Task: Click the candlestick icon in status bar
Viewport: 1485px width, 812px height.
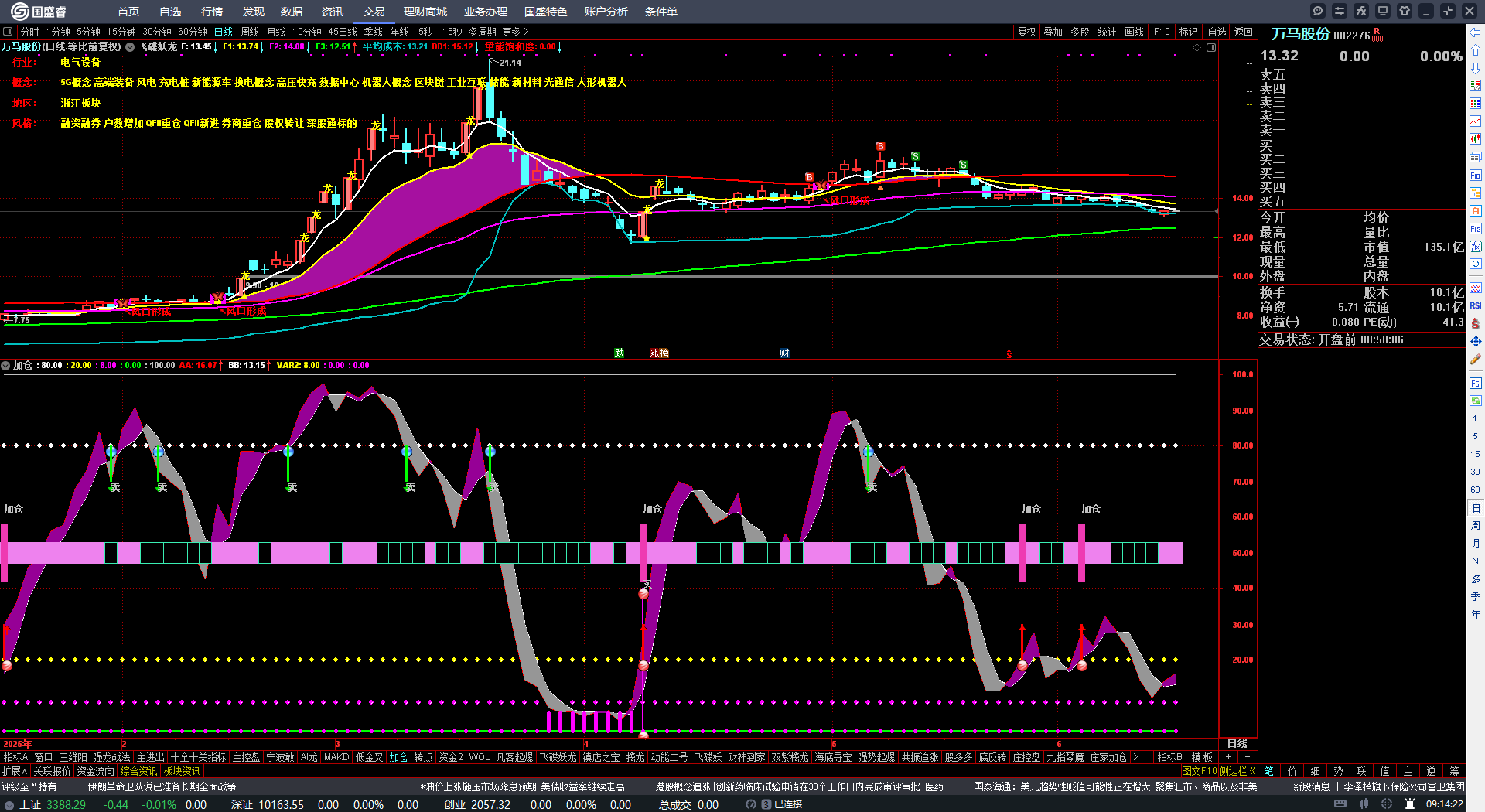Action: [1364, 804]
